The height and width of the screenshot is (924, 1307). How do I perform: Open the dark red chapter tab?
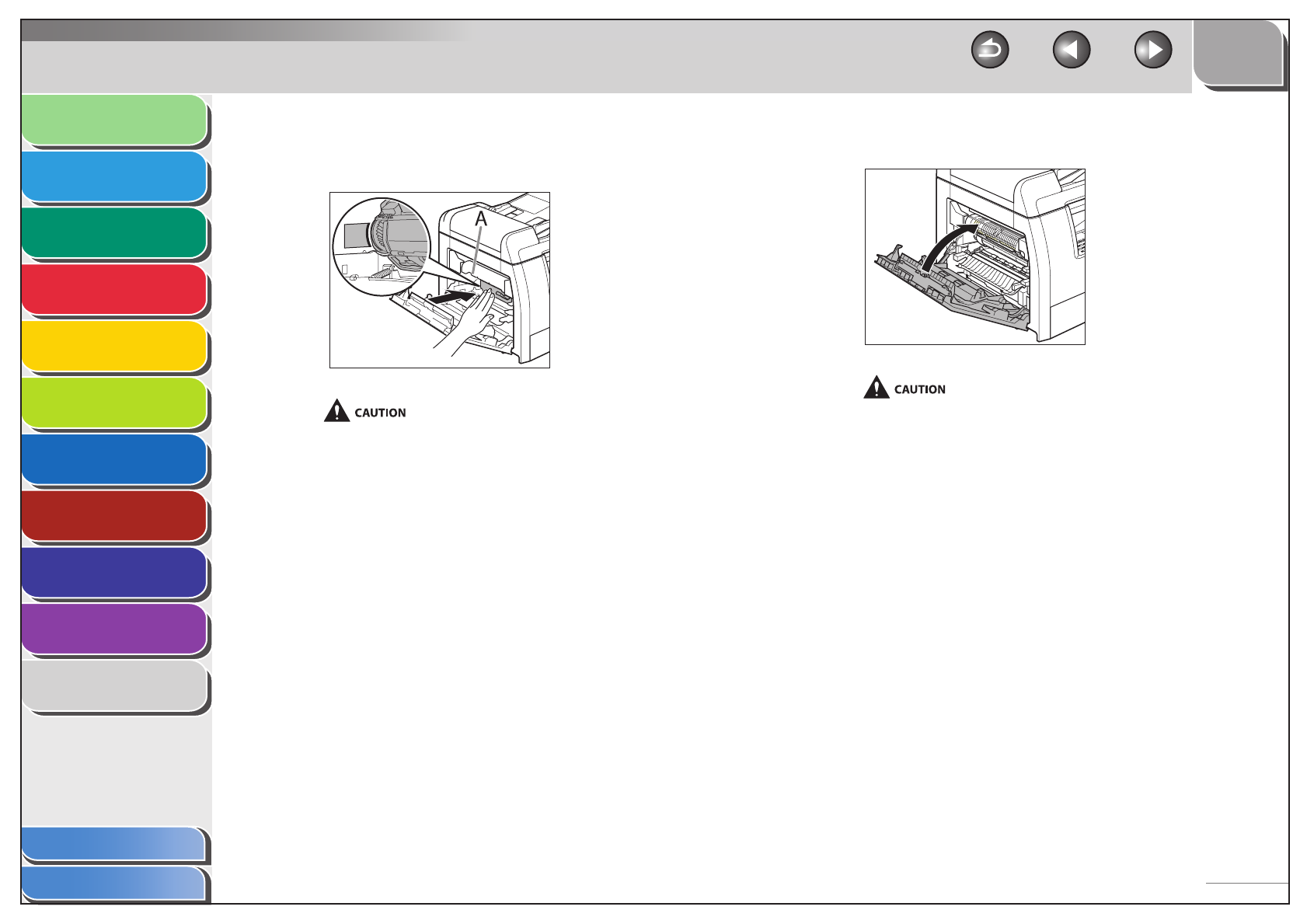[x=115, y=516]
